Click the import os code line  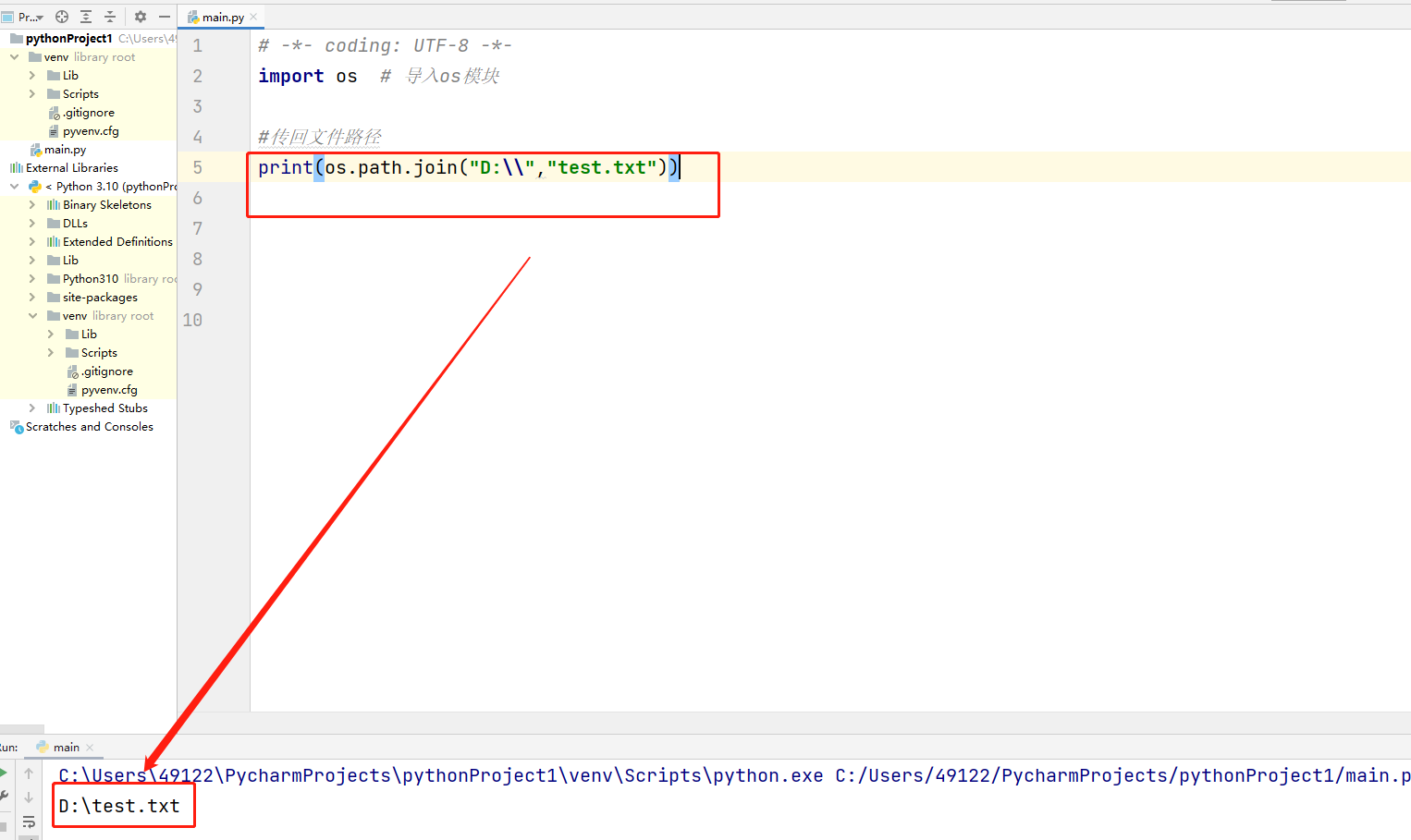[x=308, y=76]
